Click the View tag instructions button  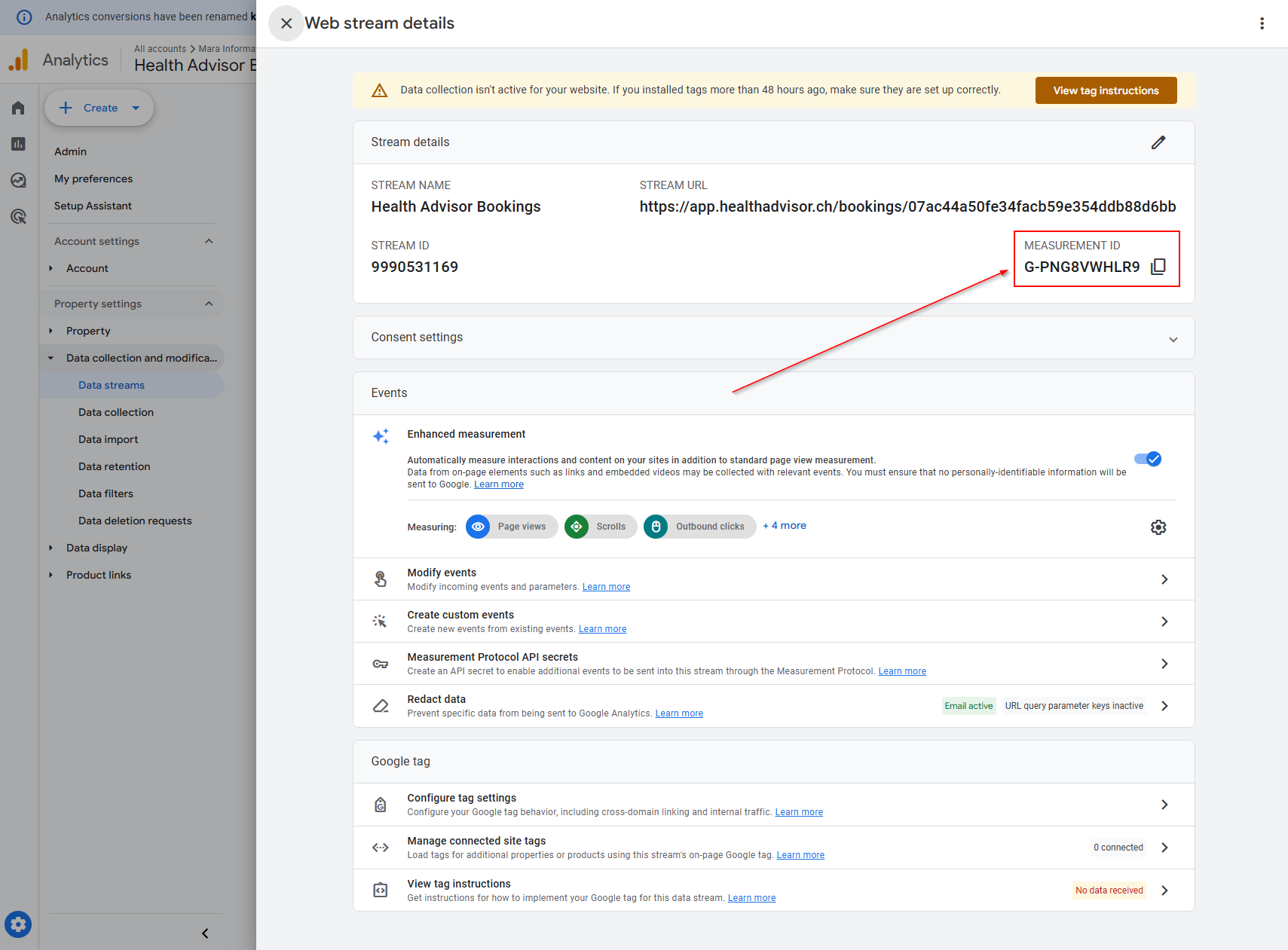point(1106,90)
